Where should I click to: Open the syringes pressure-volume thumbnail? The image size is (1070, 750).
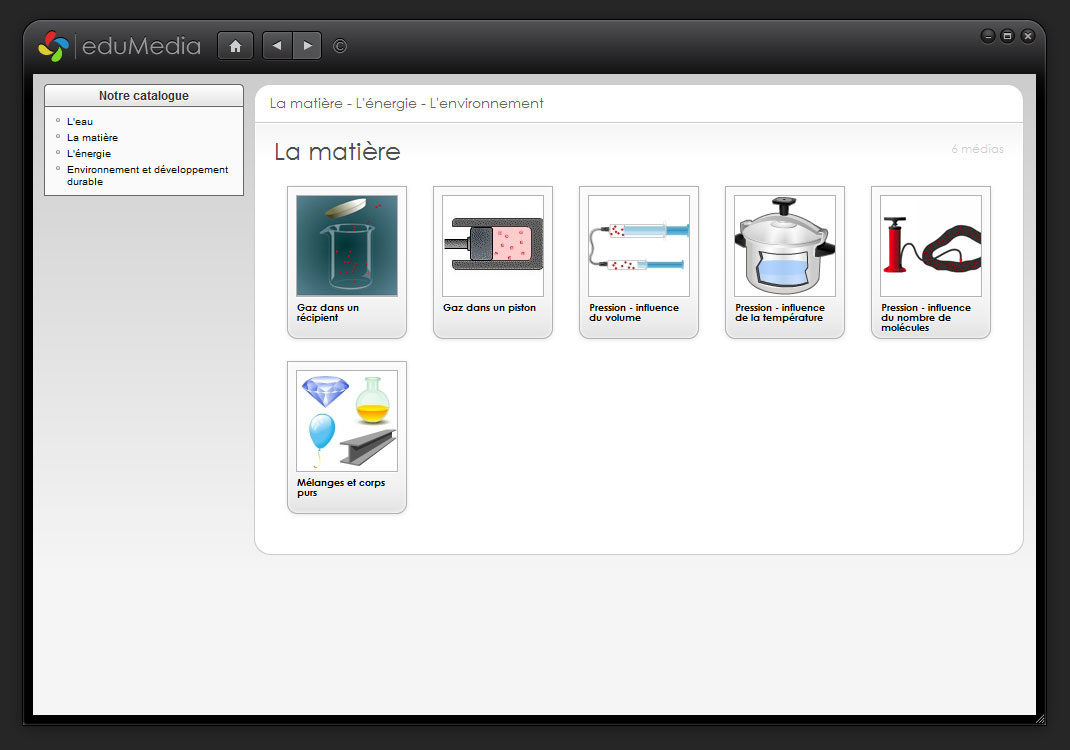click(638, 246)
